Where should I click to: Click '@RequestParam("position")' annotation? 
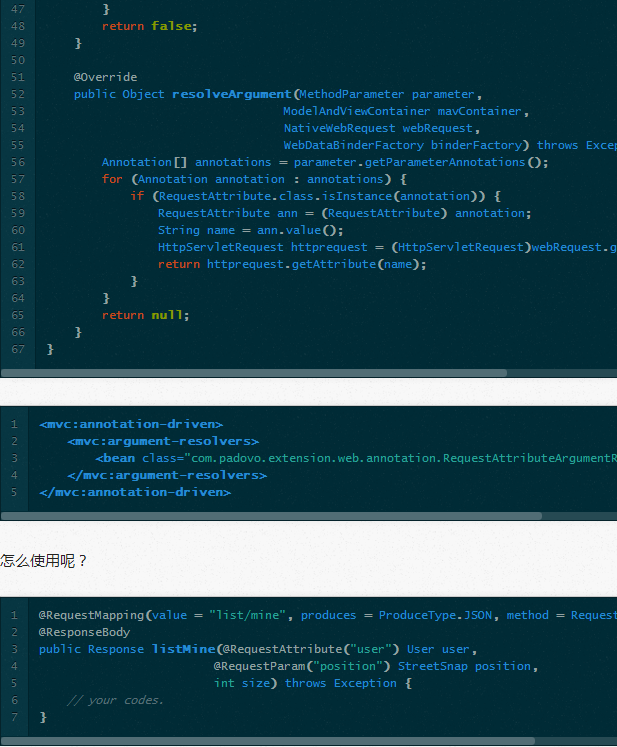coord(302,666)
